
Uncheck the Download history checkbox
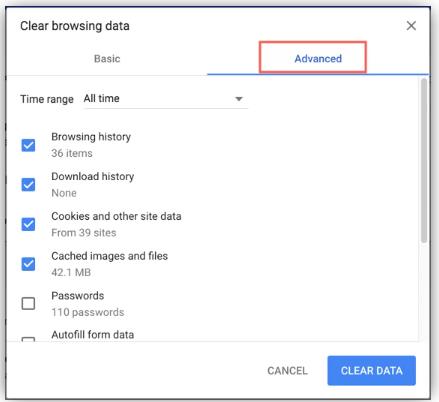pos(28,185)
